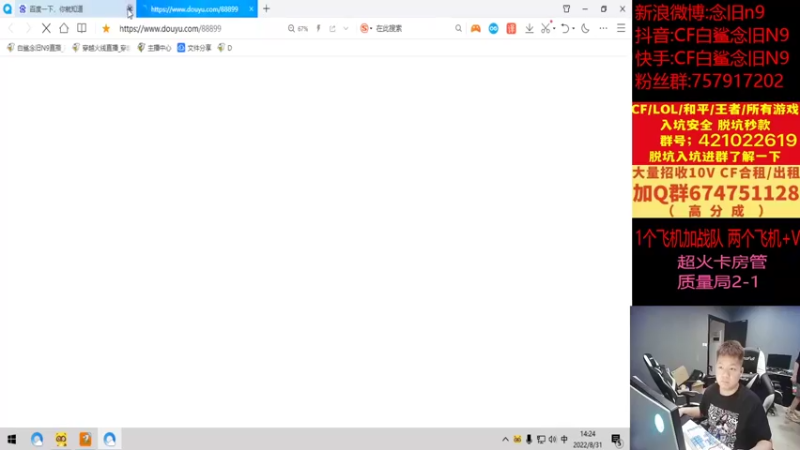The image size is (800, 450).
Task: Open the 穿越火线直播 bookmark
Action: point(101,47)
